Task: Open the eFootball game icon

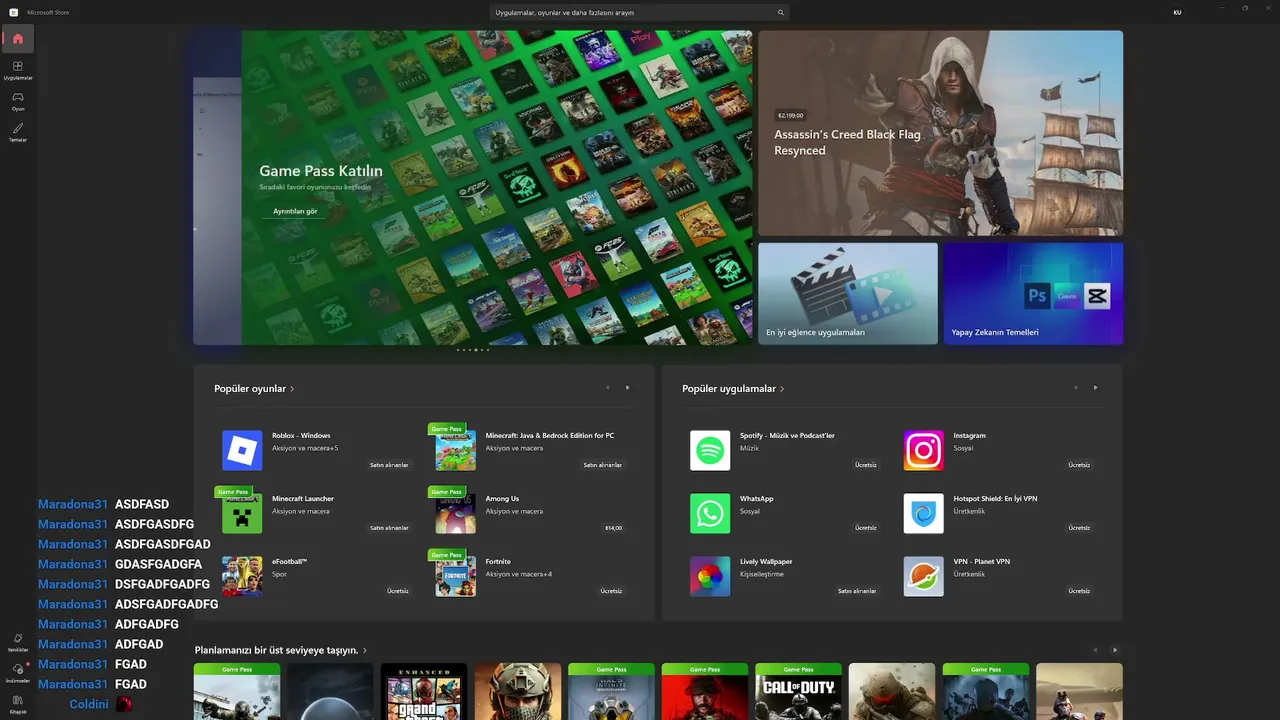Action: pos(242,576)
